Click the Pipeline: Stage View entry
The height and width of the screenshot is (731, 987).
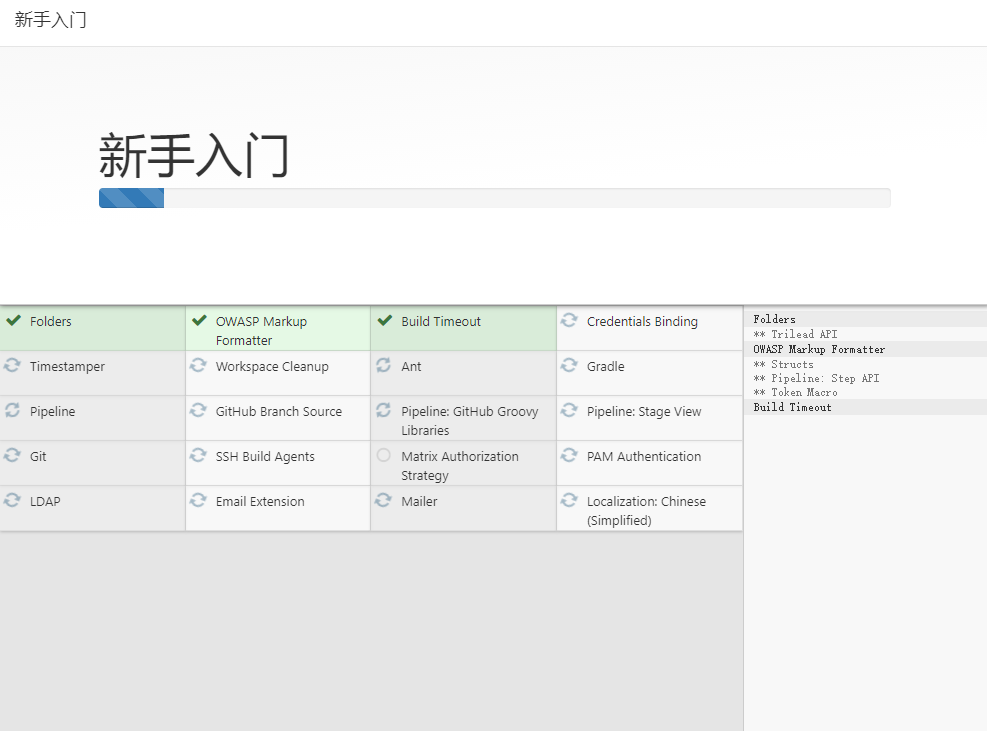pos(650,418)
